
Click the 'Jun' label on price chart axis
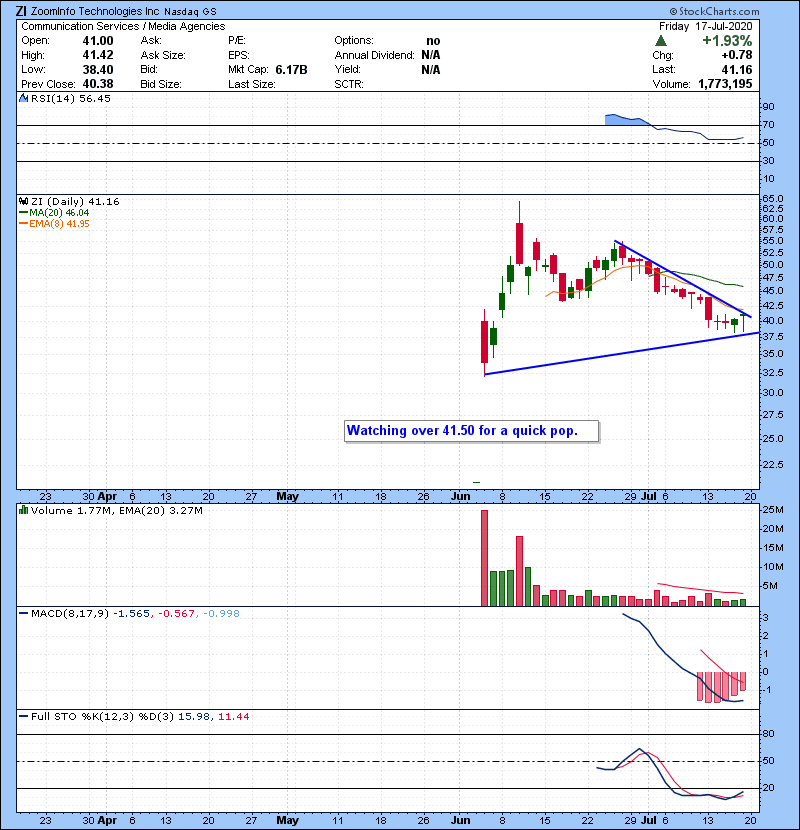click(x=461, y=497)
